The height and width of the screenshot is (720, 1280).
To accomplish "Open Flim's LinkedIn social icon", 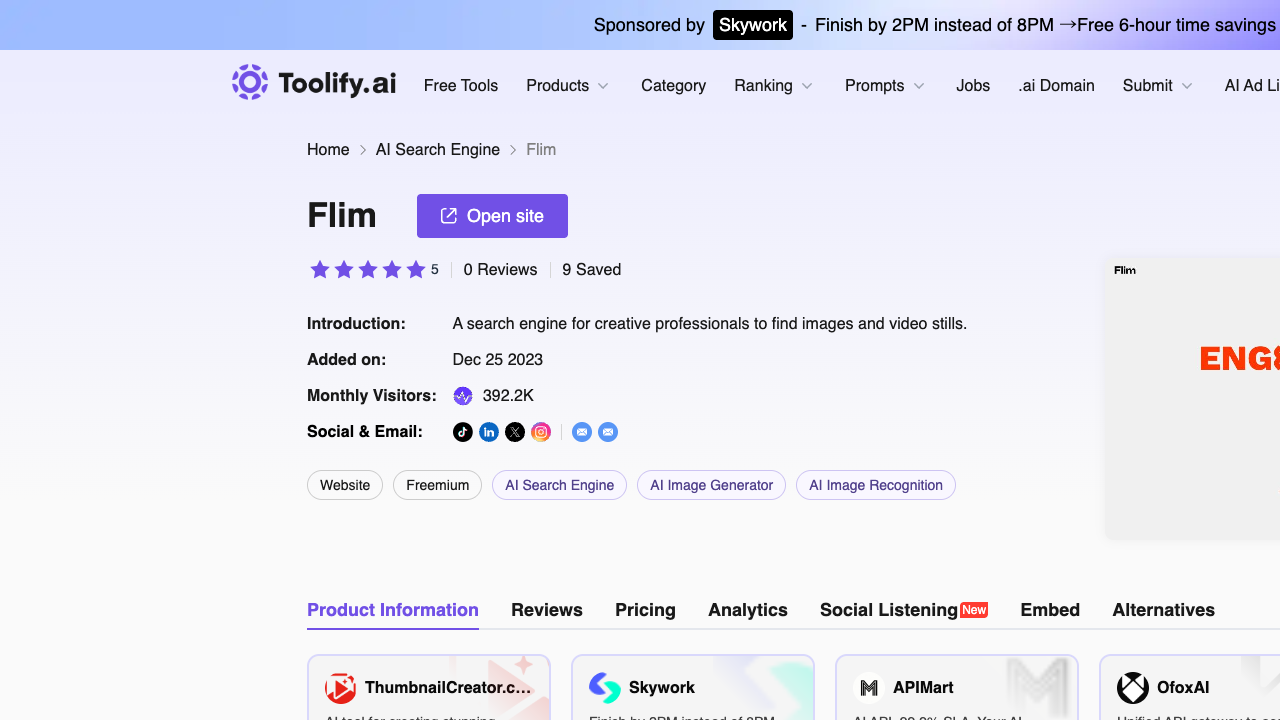I will click(489, 432).
